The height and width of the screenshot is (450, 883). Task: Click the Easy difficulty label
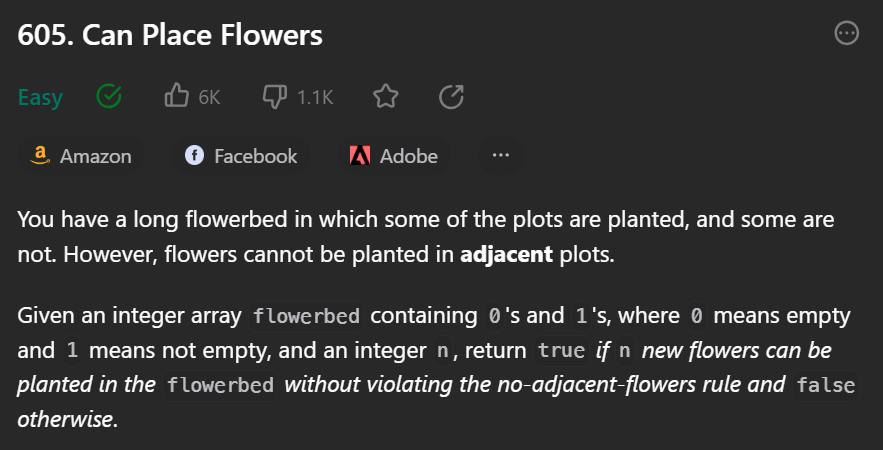40,97
